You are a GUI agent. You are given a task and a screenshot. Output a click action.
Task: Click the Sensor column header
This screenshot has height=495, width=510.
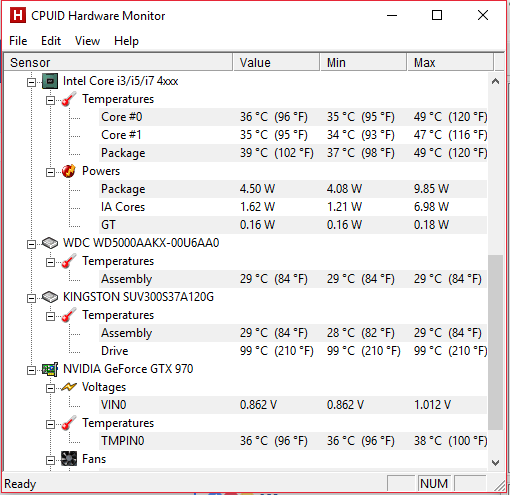(x=118, y=62)
